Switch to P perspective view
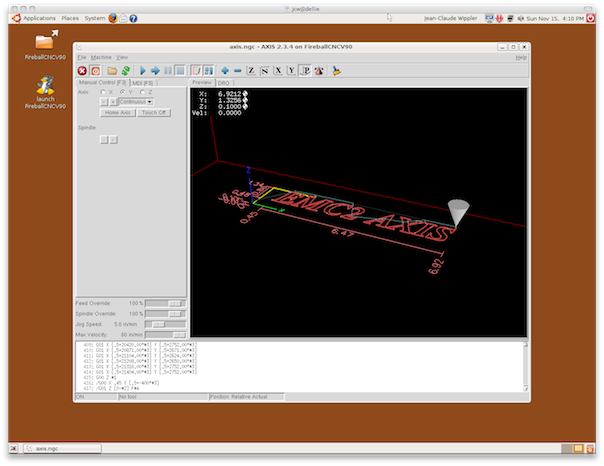Image resolution: width=604 pixels, height=466 pixels. point(305,71)
